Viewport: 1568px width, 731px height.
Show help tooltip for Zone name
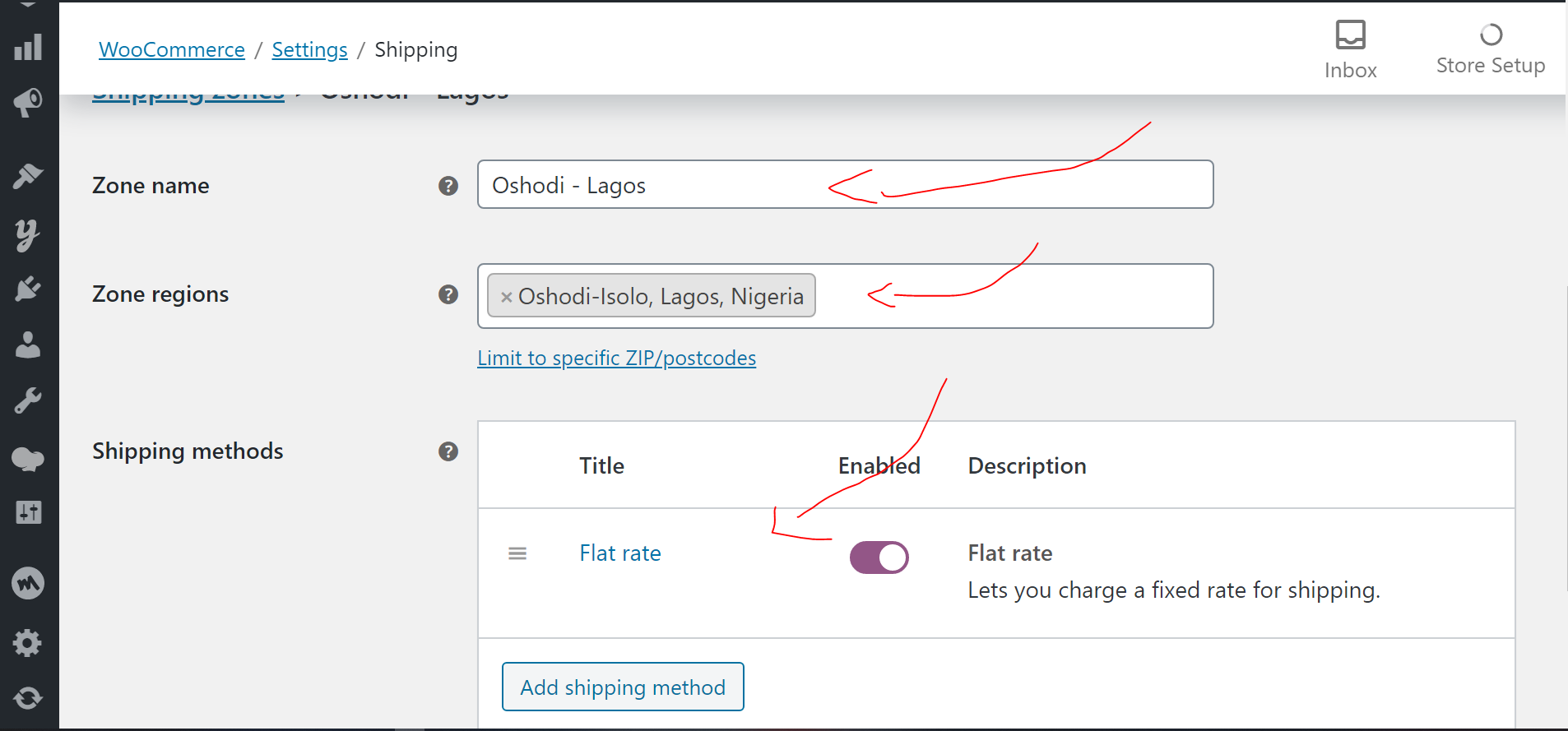point(448,186)
